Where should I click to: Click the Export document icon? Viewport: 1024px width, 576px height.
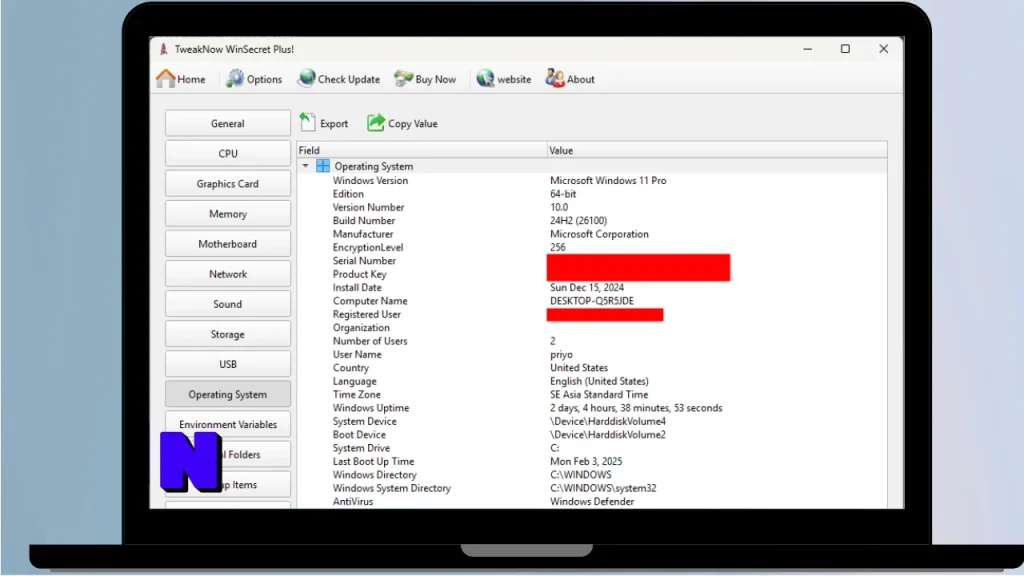click(x=307, y=122)
